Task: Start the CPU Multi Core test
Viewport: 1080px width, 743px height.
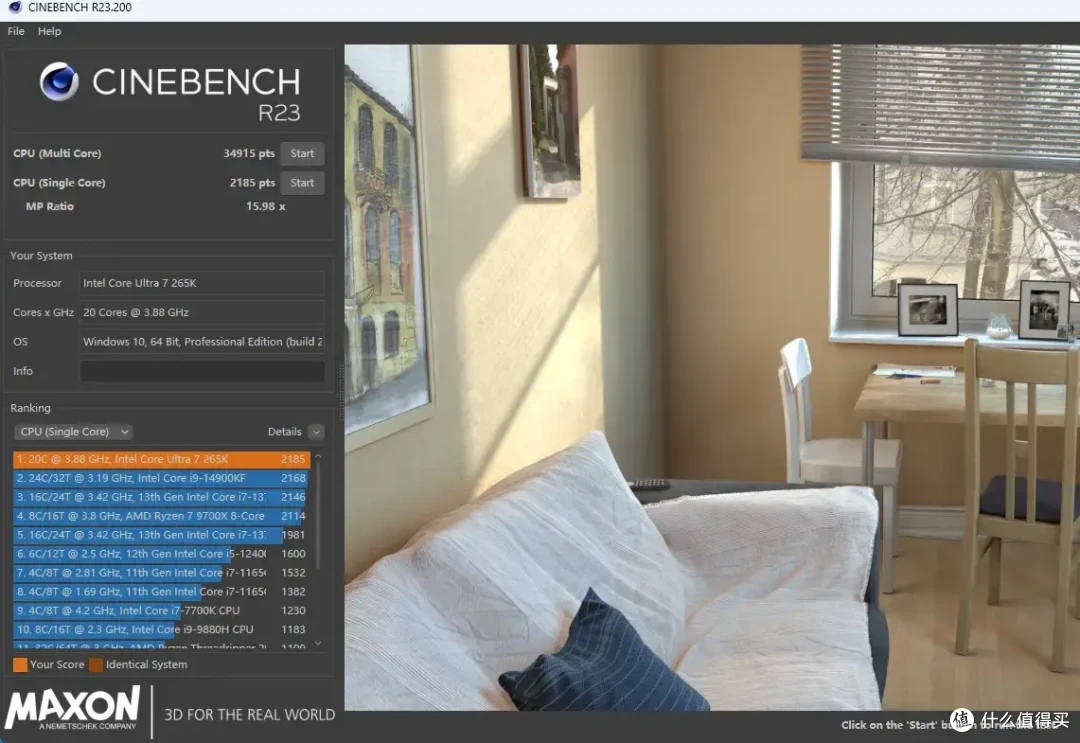Action: click(x=302, y=154)
